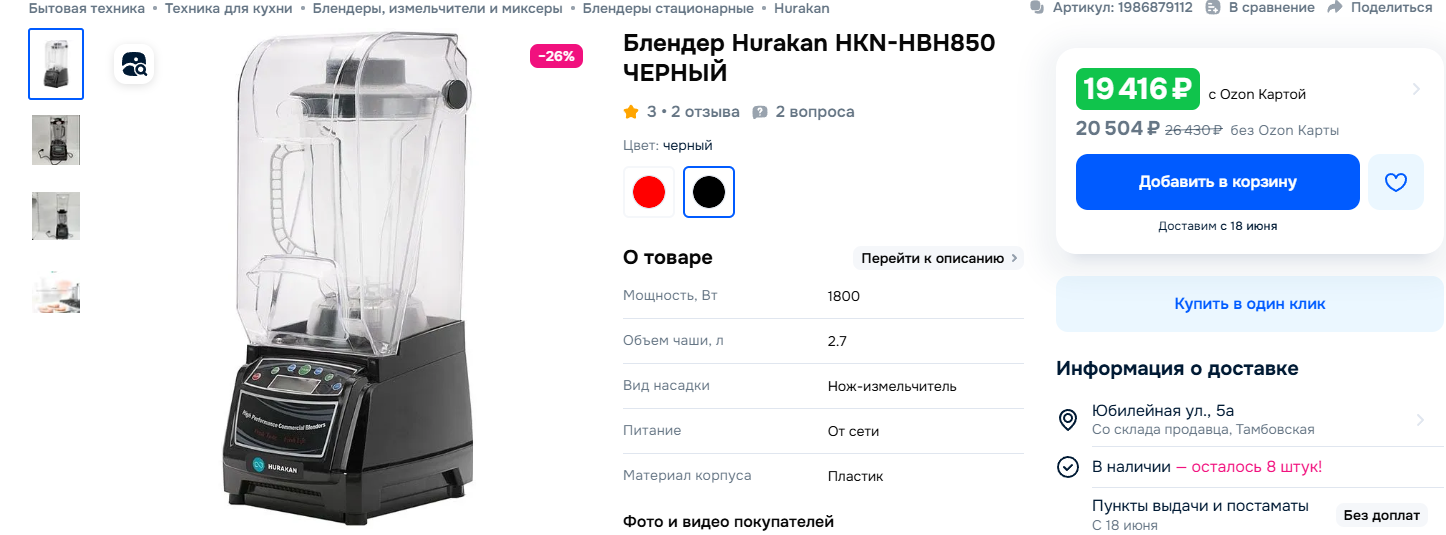Click the compare icon В сравнение
Viewport: 1446px width, 535px height.
(1213, 7)
